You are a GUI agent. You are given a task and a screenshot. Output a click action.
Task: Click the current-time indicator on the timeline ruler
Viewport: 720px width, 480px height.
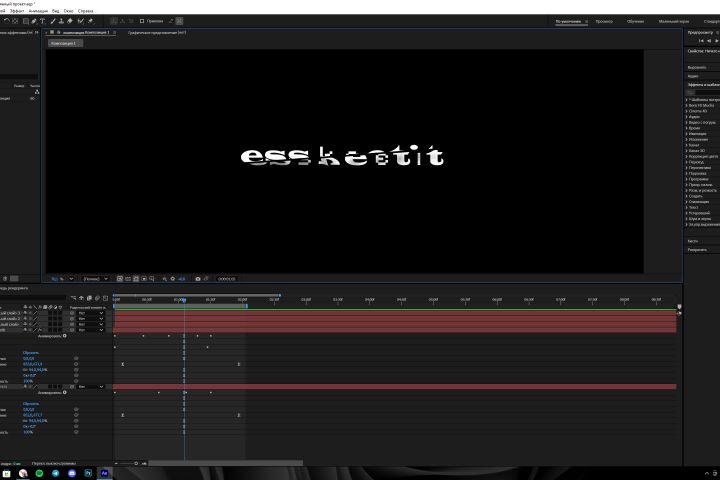[x=184, y=300]
